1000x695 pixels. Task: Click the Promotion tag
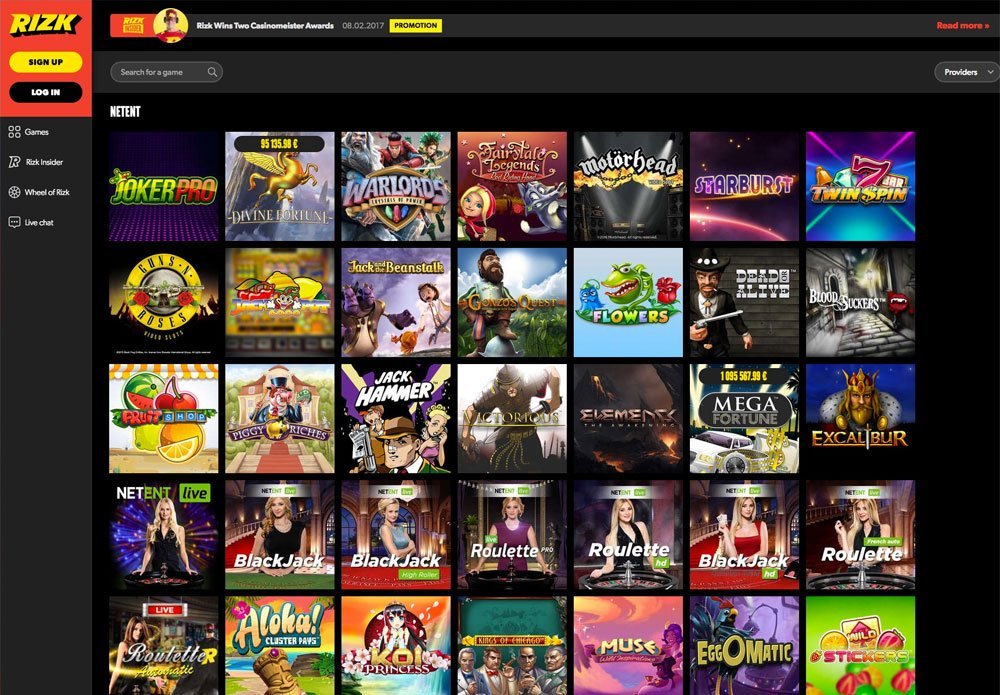(416, 26)
